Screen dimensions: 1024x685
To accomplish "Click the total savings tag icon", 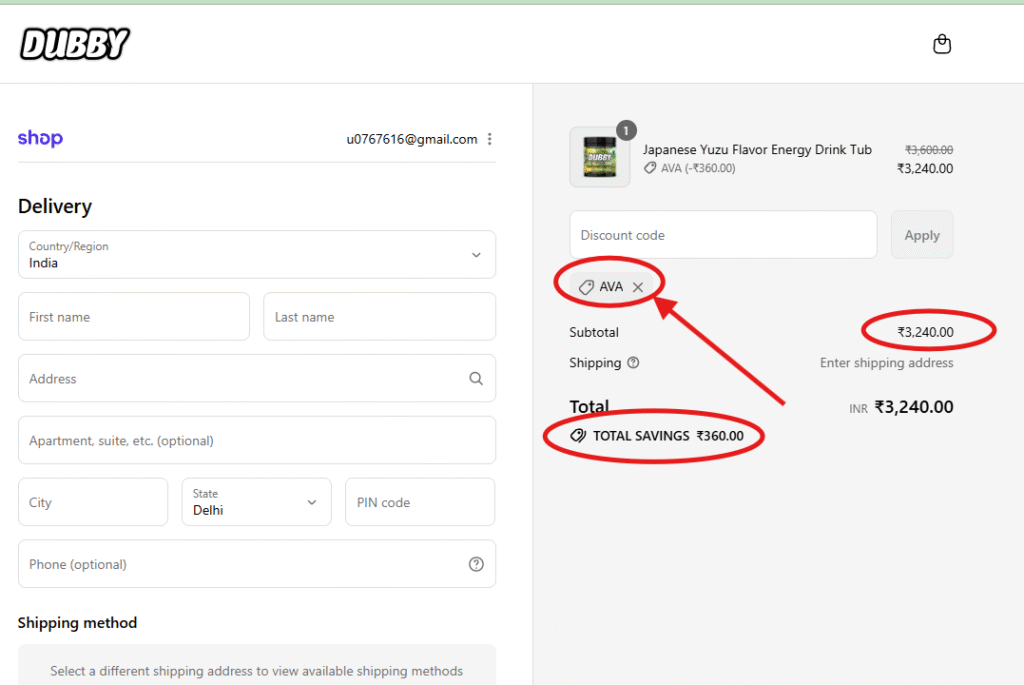I will click(578, 436).
